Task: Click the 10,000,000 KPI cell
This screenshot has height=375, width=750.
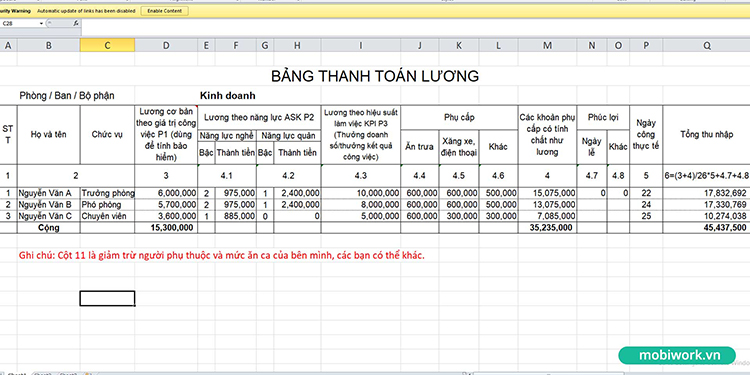Action: click(x=361, y=193)
